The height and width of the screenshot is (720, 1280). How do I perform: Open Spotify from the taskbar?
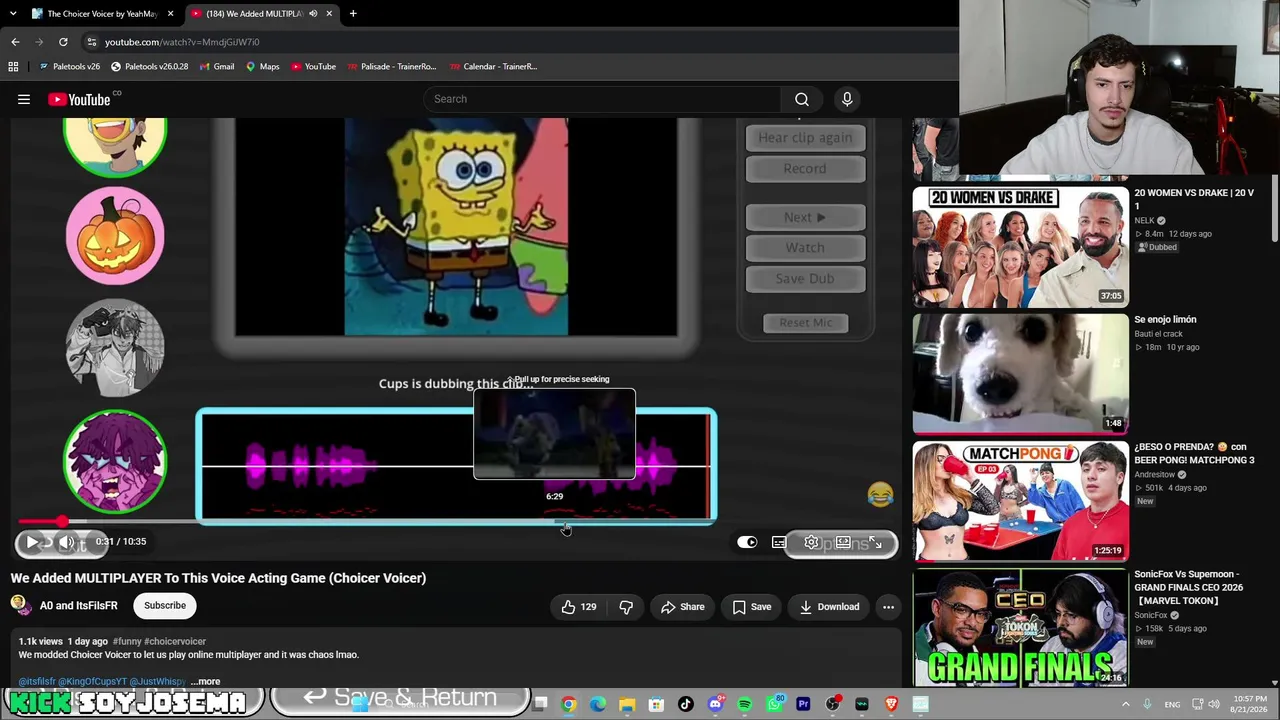744,704
